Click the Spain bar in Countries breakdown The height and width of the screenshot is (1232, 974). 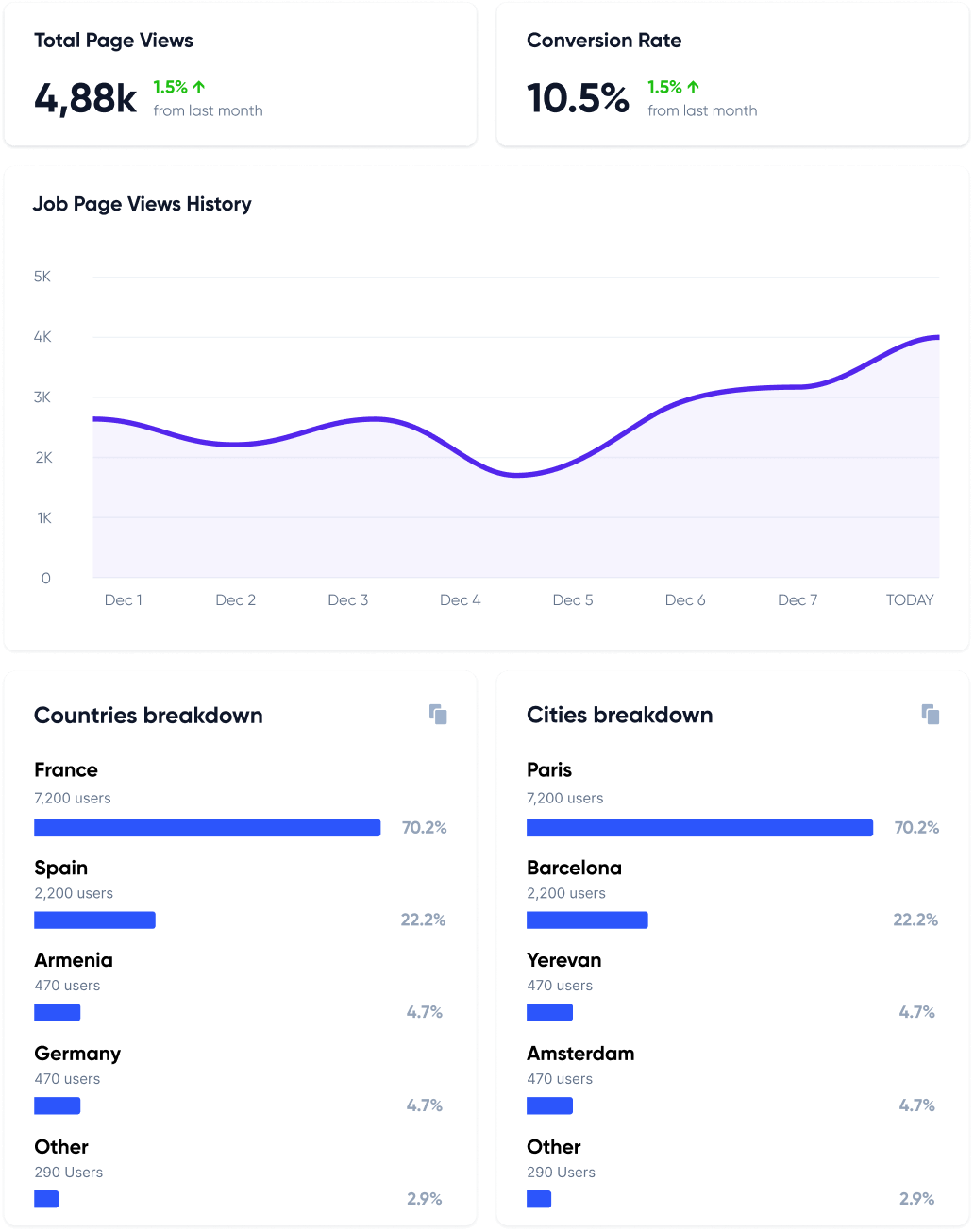(94, 920)
